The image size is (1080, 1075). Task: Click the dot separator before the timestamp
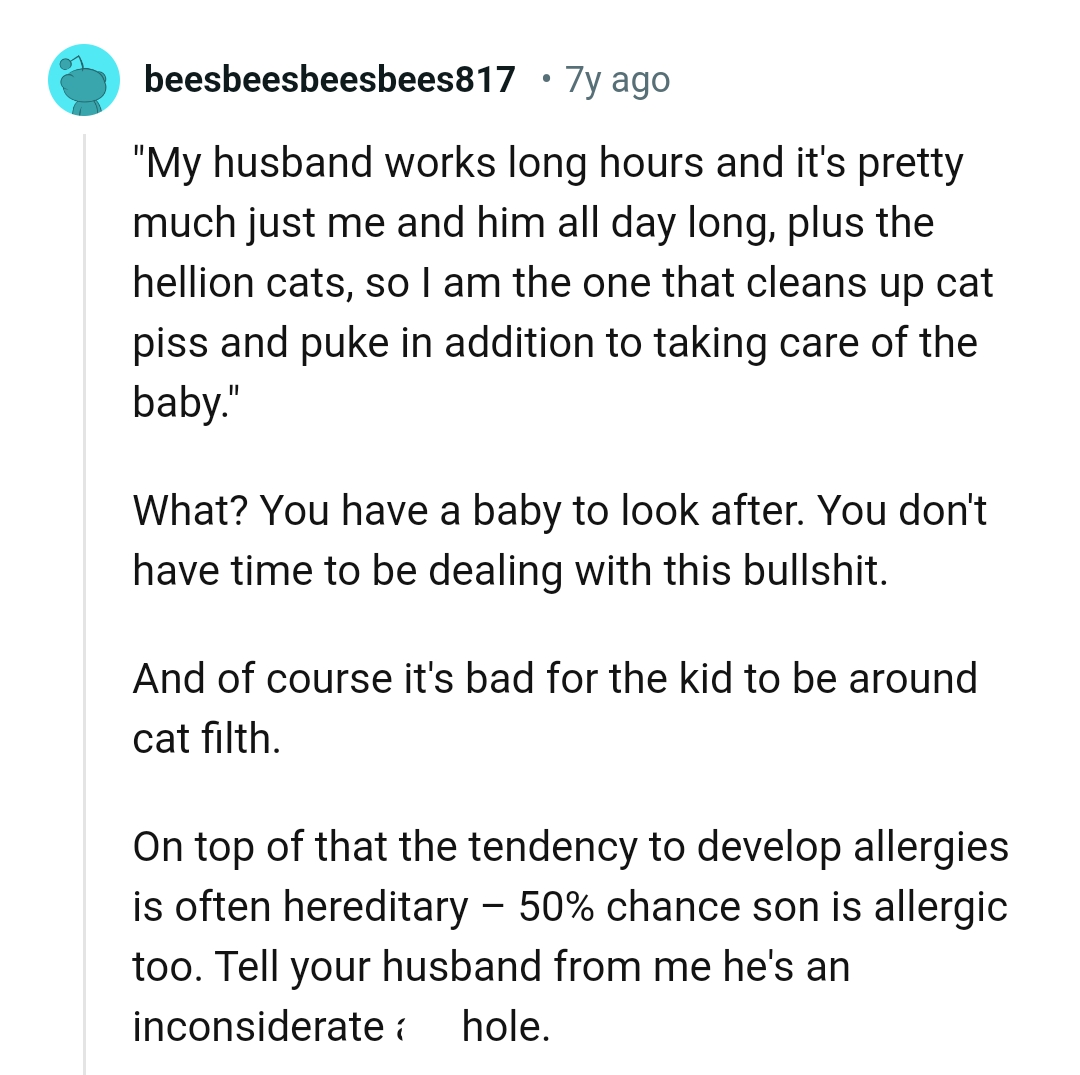(543, 79)
